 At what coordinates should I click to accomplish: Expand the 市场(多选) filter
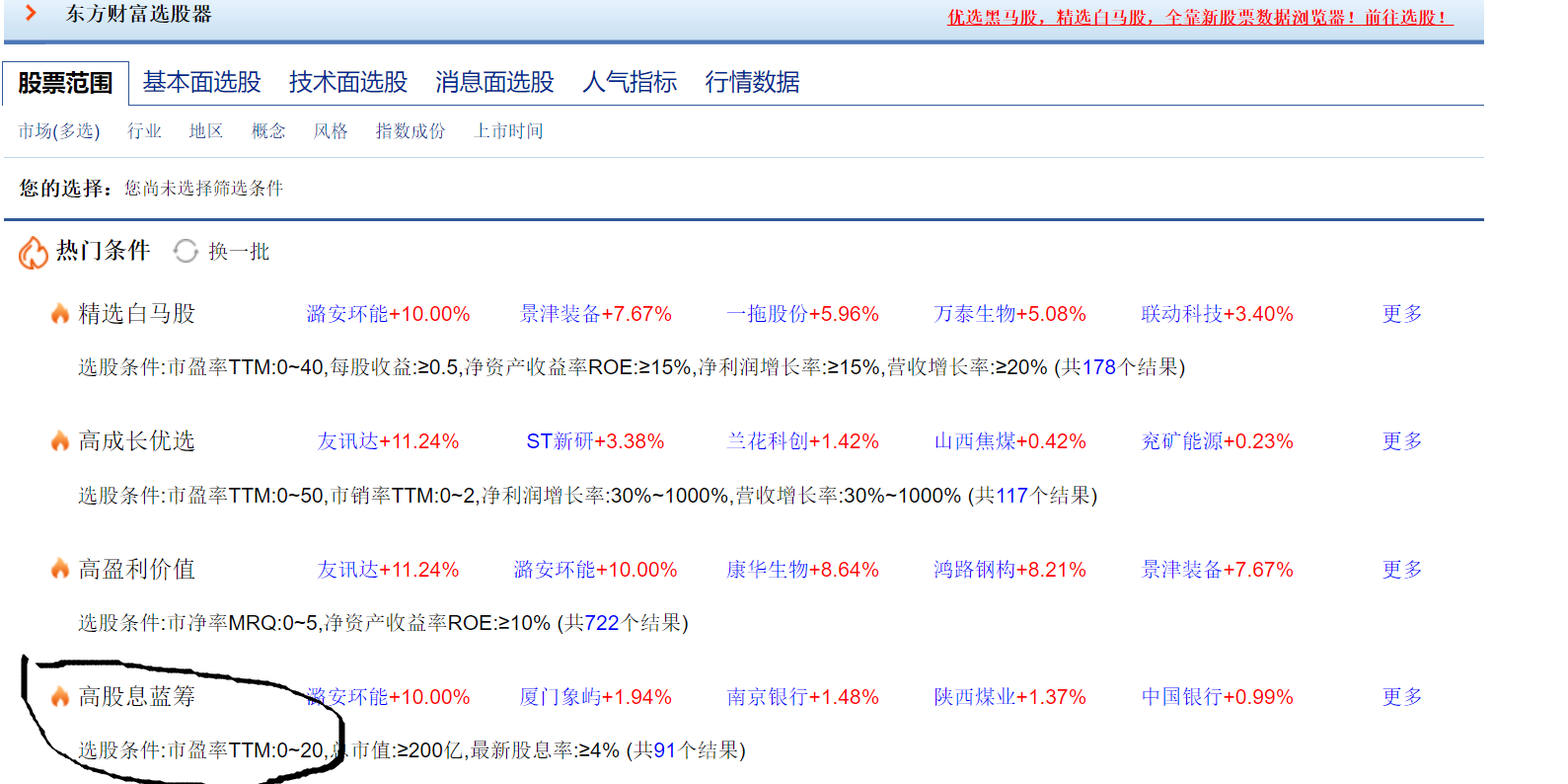click(59, 131)
